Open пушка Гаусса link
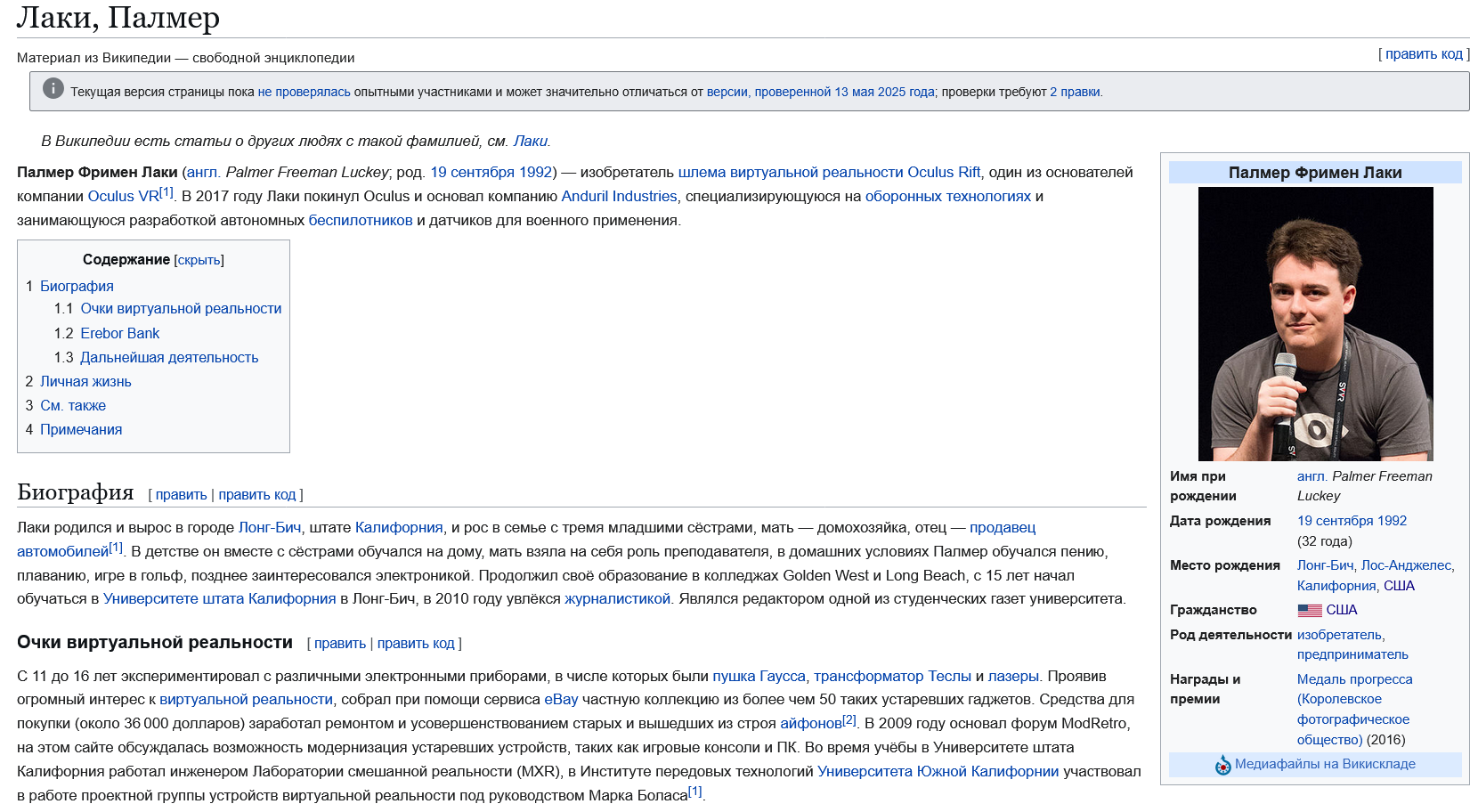 click(x=759, y=676)
